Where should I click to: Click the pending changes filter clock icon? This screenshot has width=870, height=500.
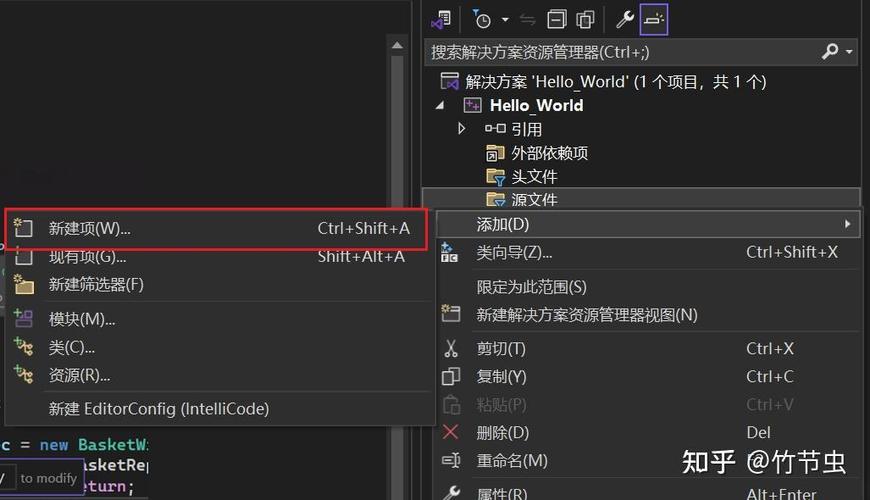(481, 20)
